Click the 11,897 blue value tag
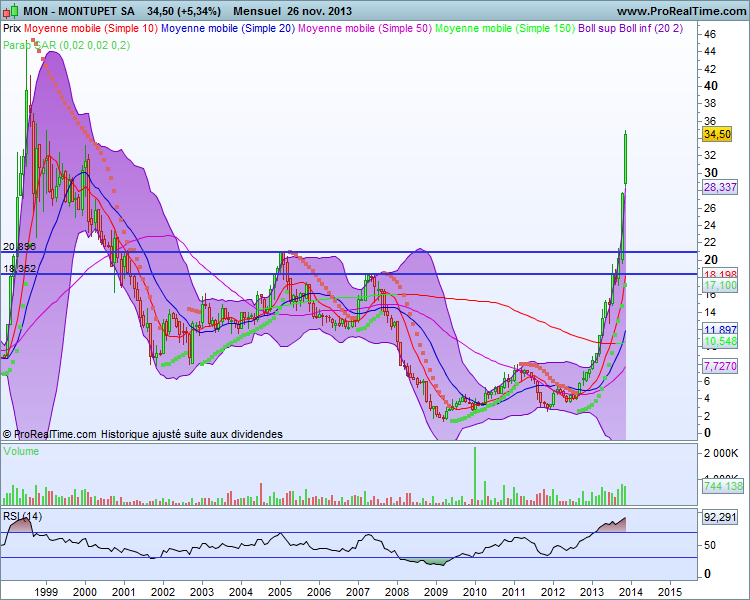Screen dimensions: 750x600 720,329
